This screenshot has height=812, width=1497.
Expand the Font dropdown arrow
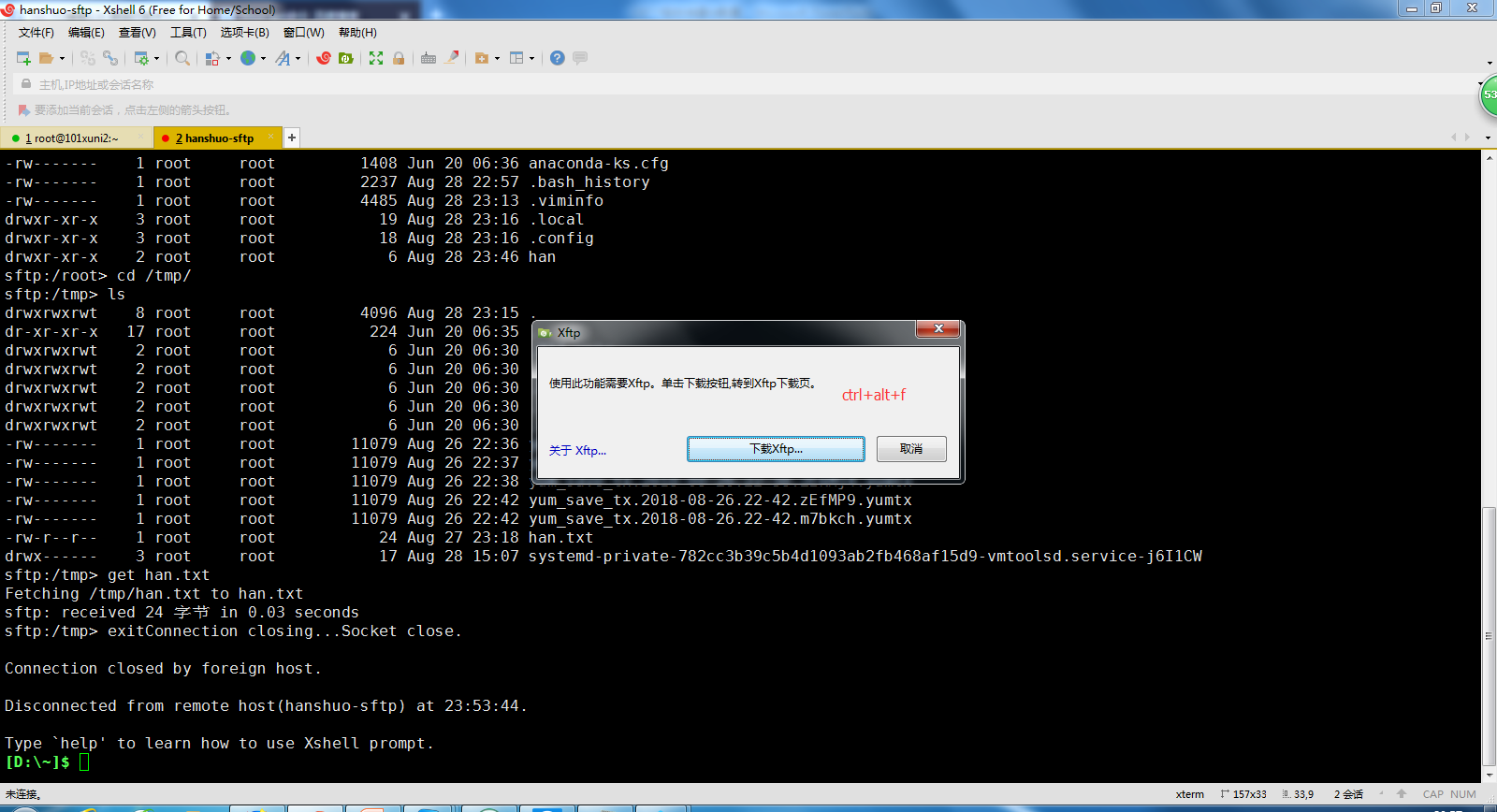tap(298, 58)
